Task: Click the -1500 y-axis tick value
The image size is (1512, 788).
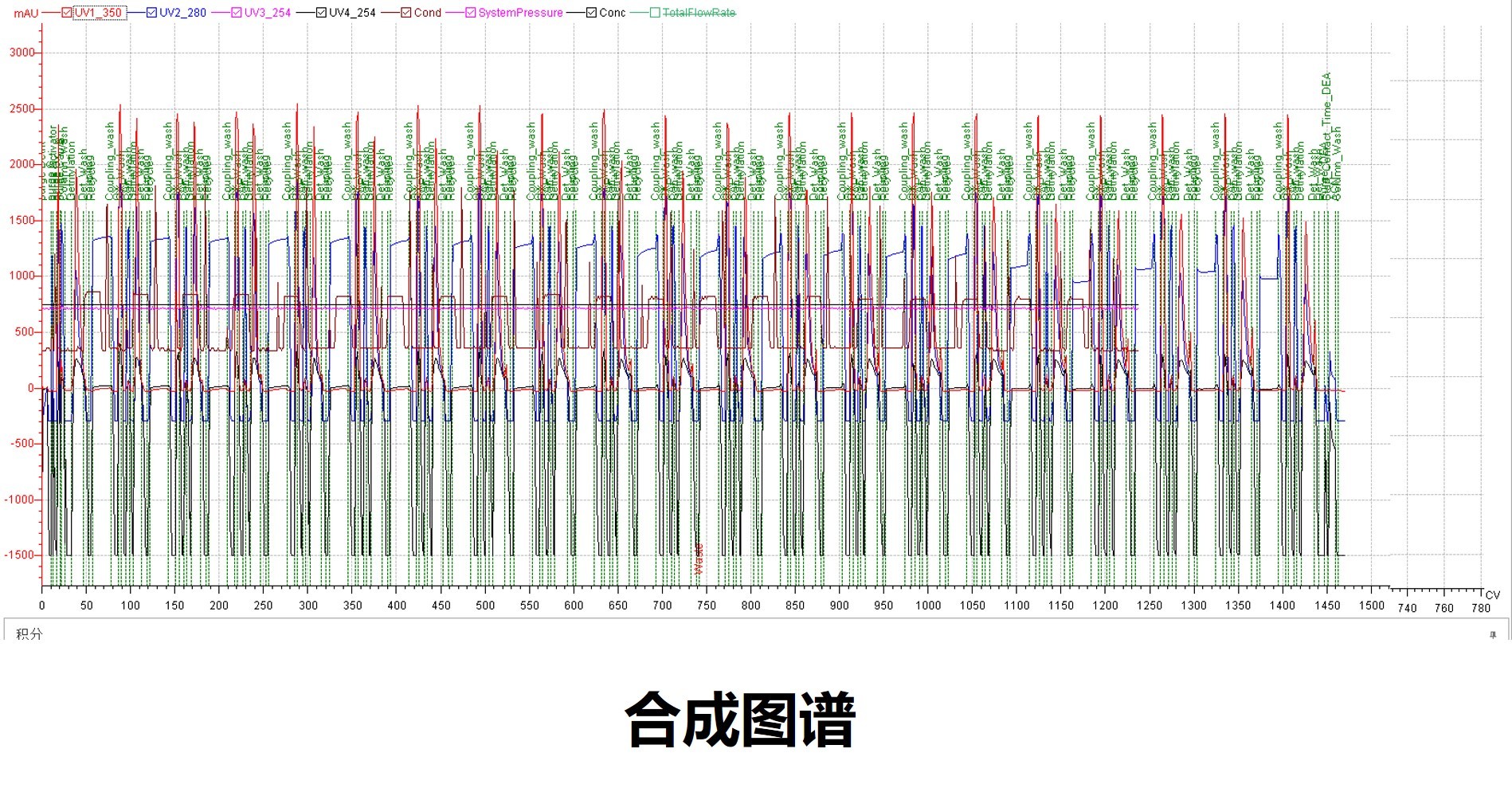Action: click(x=21, y=555)
